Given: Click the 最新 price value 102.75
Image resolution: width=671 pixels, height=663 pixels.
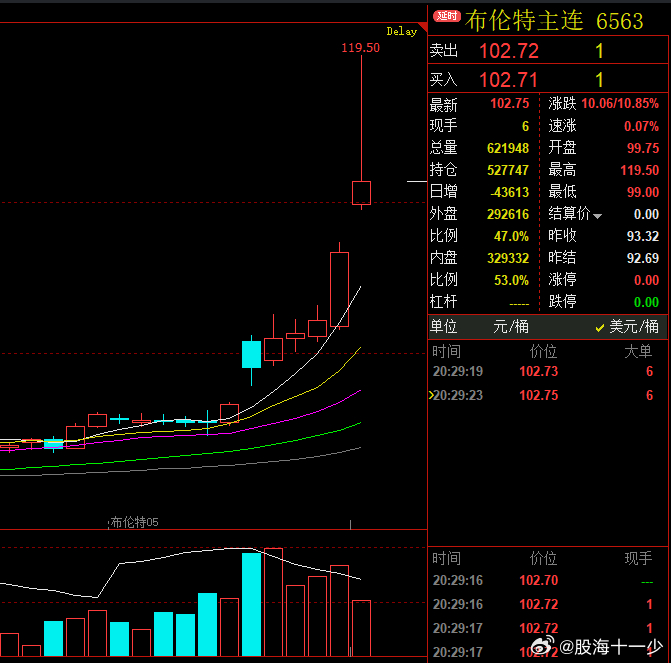Looking at the screenshot, I should (509, 104).
